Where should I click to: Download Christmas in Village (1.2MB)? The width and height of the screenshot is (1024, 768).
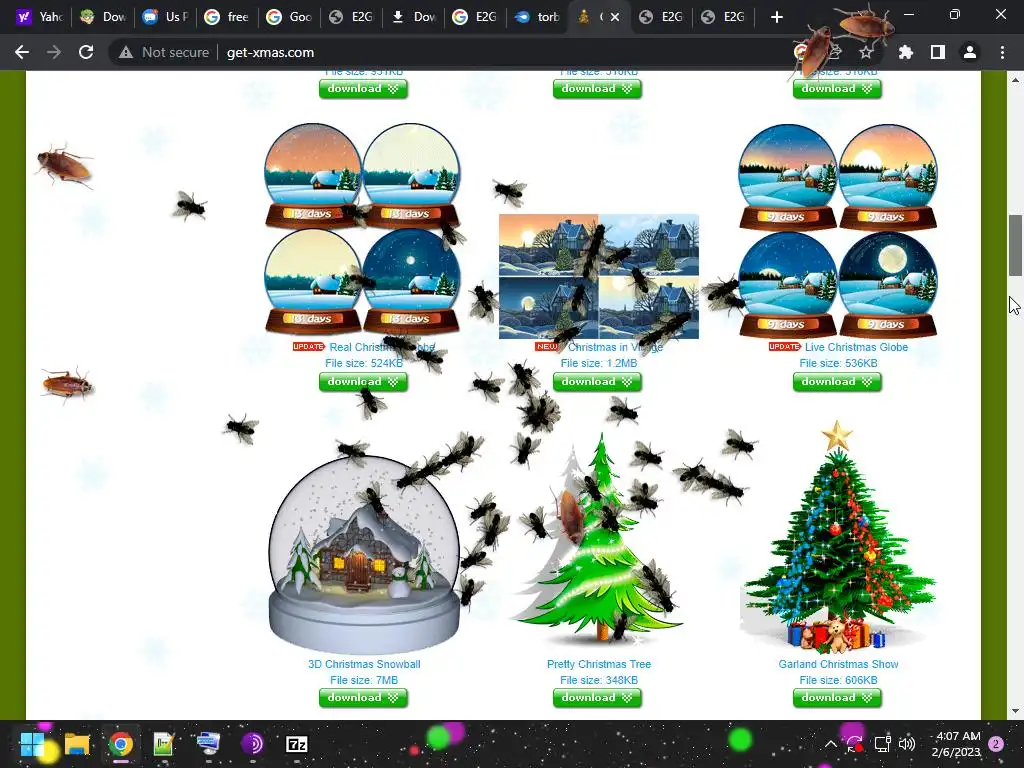coord(598,382)
